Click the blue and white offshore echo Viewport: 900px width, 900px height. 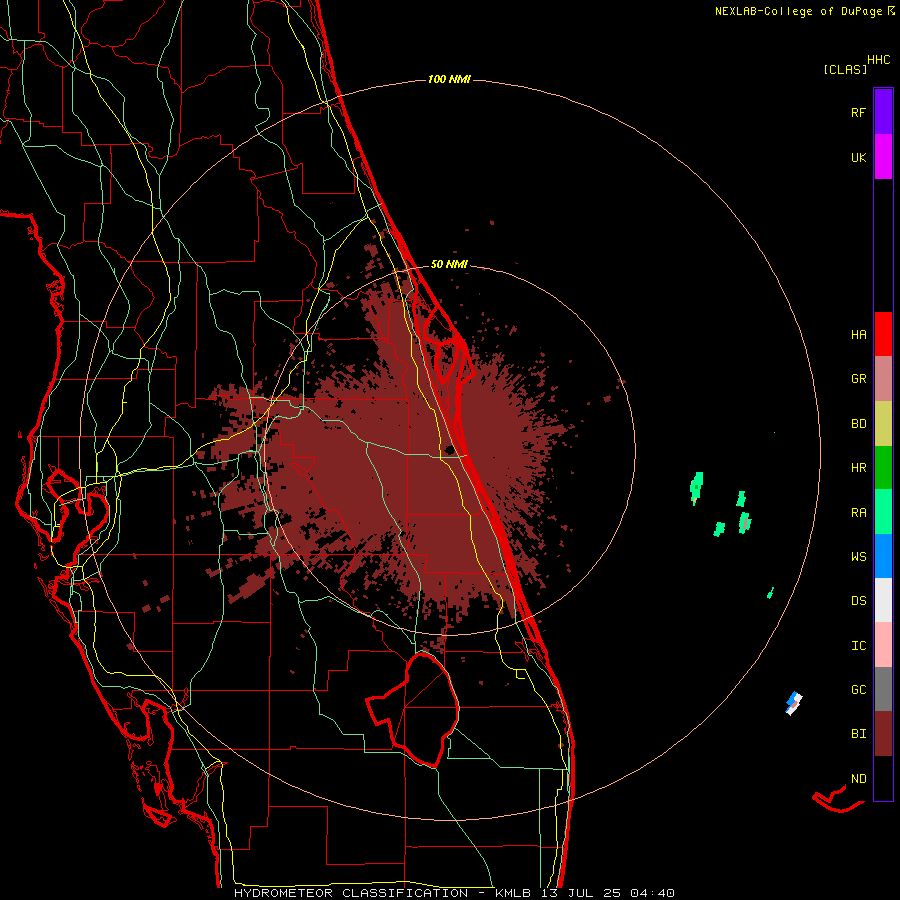[794, 703]
